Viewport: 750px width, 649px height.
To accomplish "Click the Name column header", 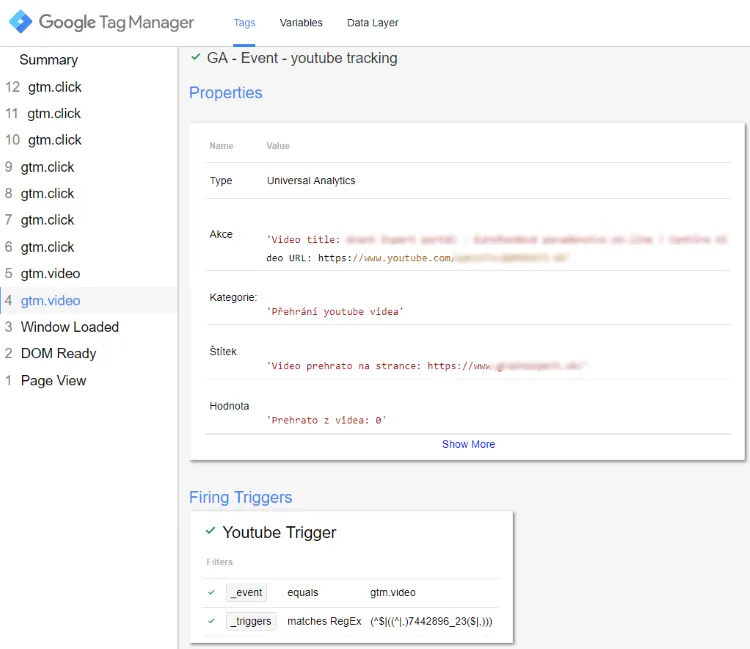I will click(x=221, y=146).
